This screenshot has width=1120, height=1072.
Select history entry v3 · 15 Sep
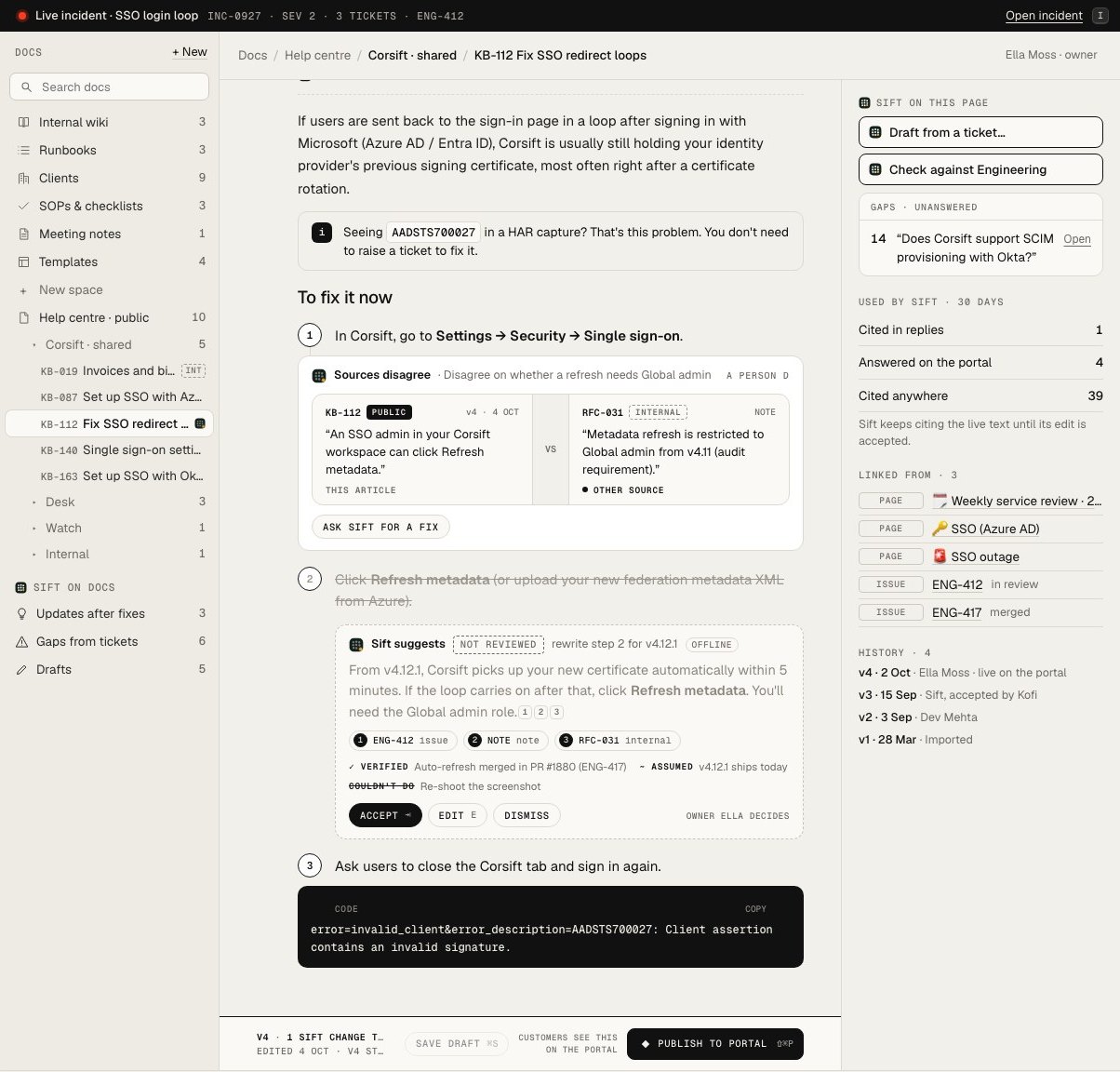[948, 695]
